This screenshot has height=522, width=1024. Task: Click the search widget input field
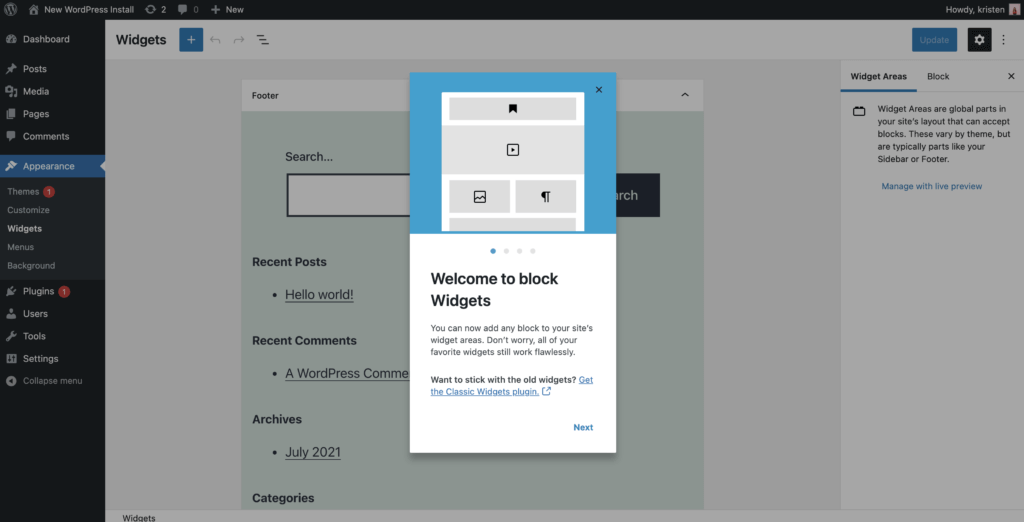pos(349,195)
